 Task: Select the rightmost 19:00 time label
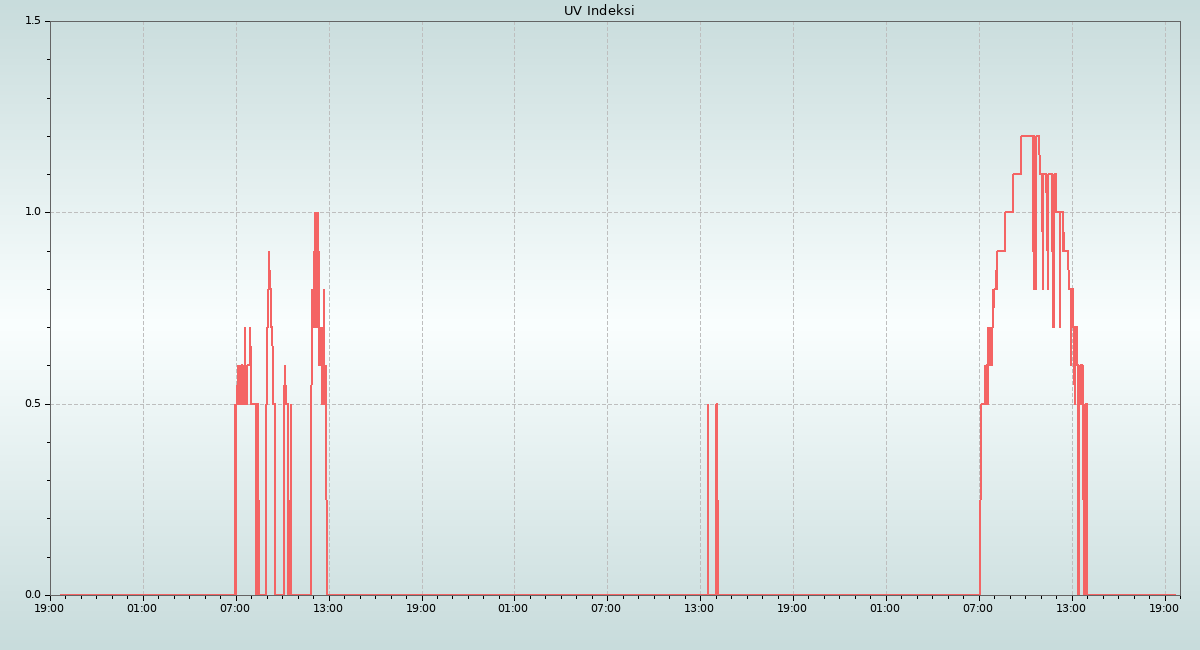click(x=1164, y=607)
